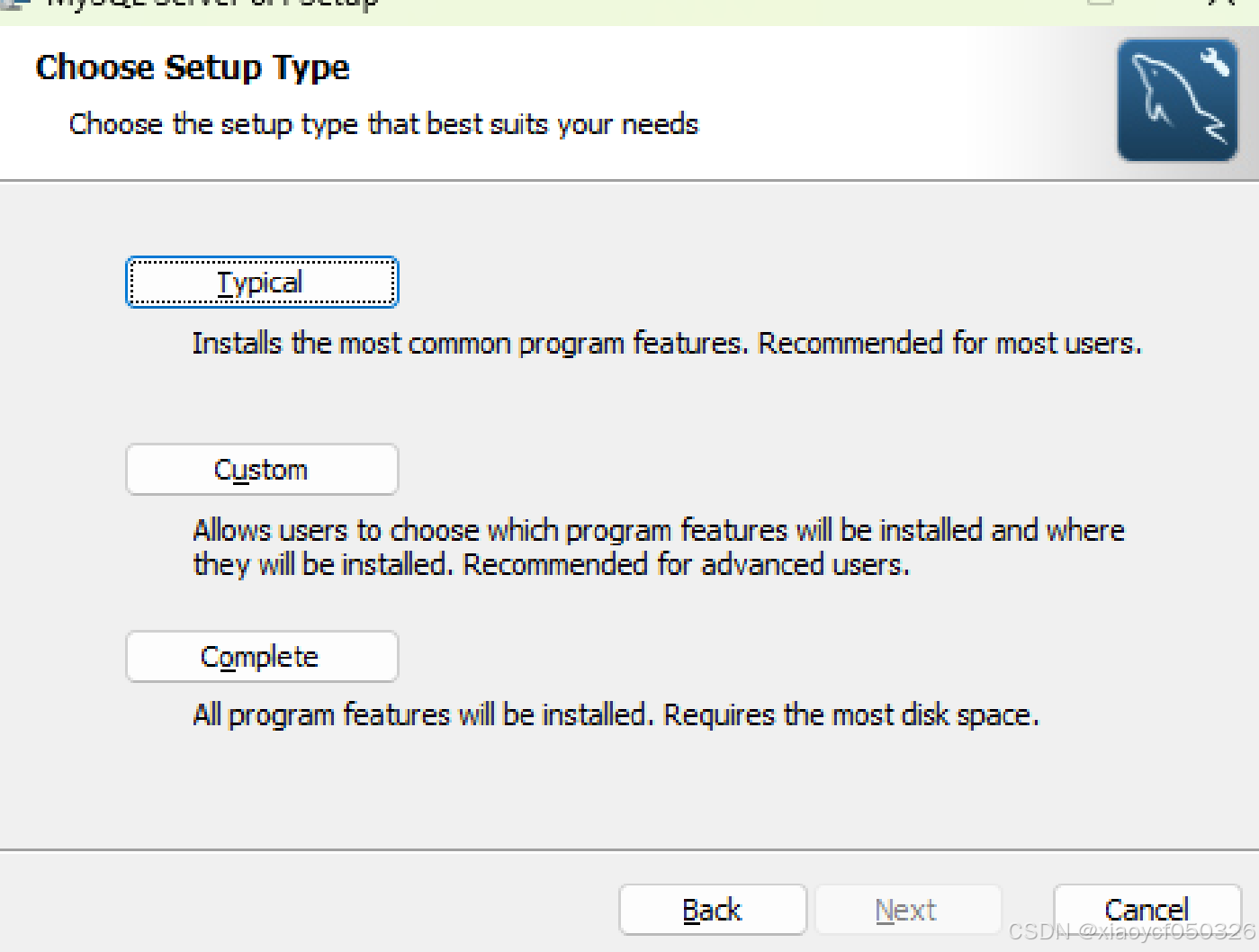
Task: Cancel the MySQL Server setup
Action: coord(1147,910)
